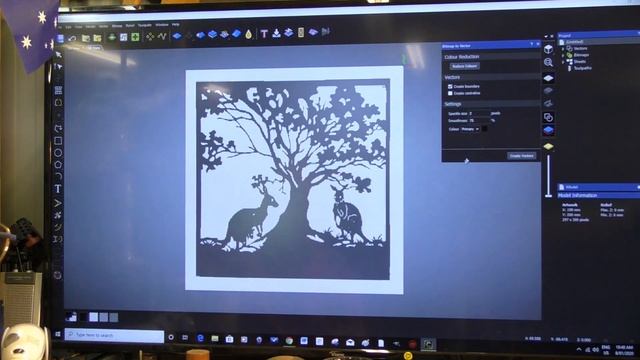The width and height of the screenshot is (640, 360).
Task: Click the yellow droplet toolbar icon
Action: coord(249,35)
